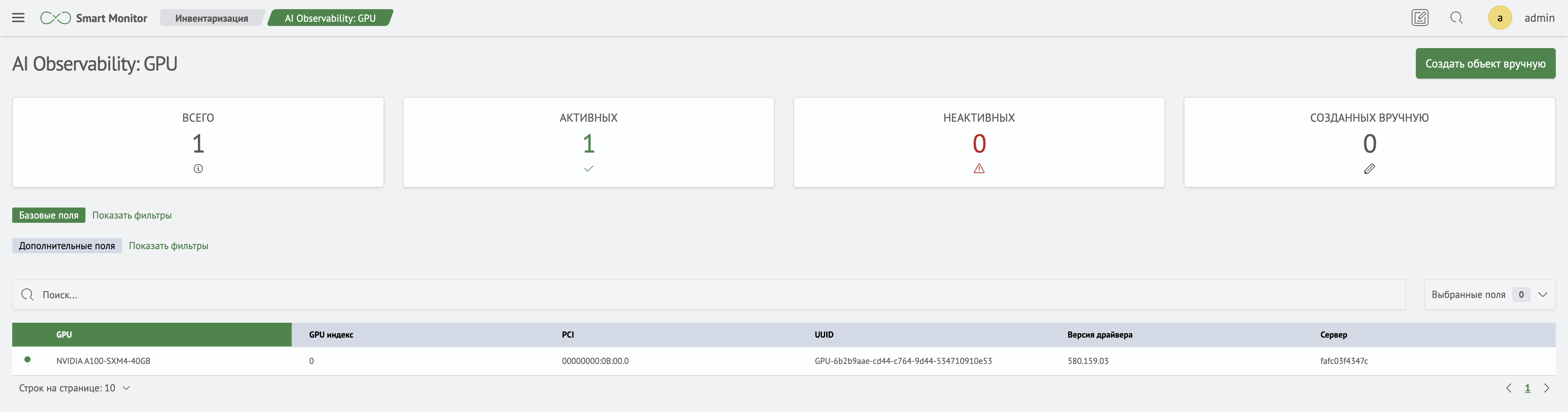Switch to the Инвентаризация tab

tap(211, 18)
